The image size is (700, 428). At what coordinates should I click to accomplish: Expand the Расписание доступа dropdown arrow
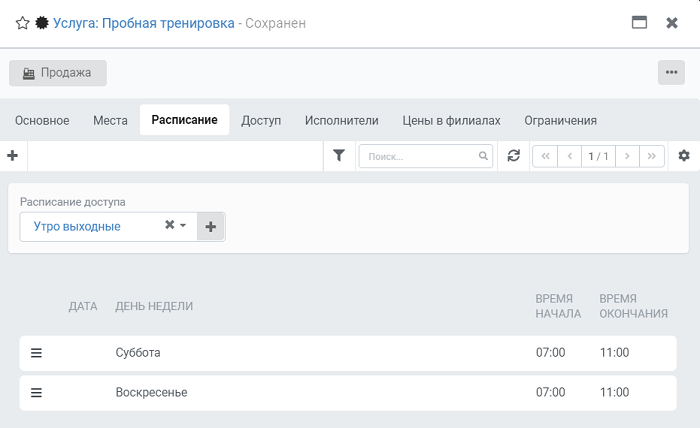coord(183,225)
